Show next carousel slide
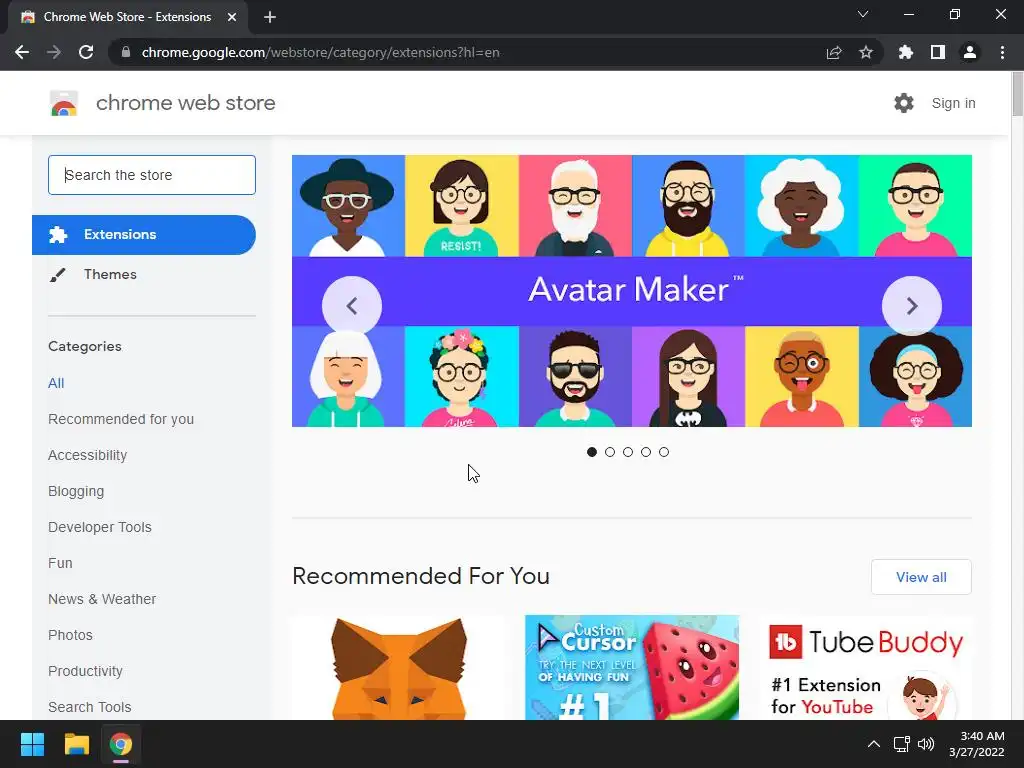The image size is (1024, 768). point(912,306)
